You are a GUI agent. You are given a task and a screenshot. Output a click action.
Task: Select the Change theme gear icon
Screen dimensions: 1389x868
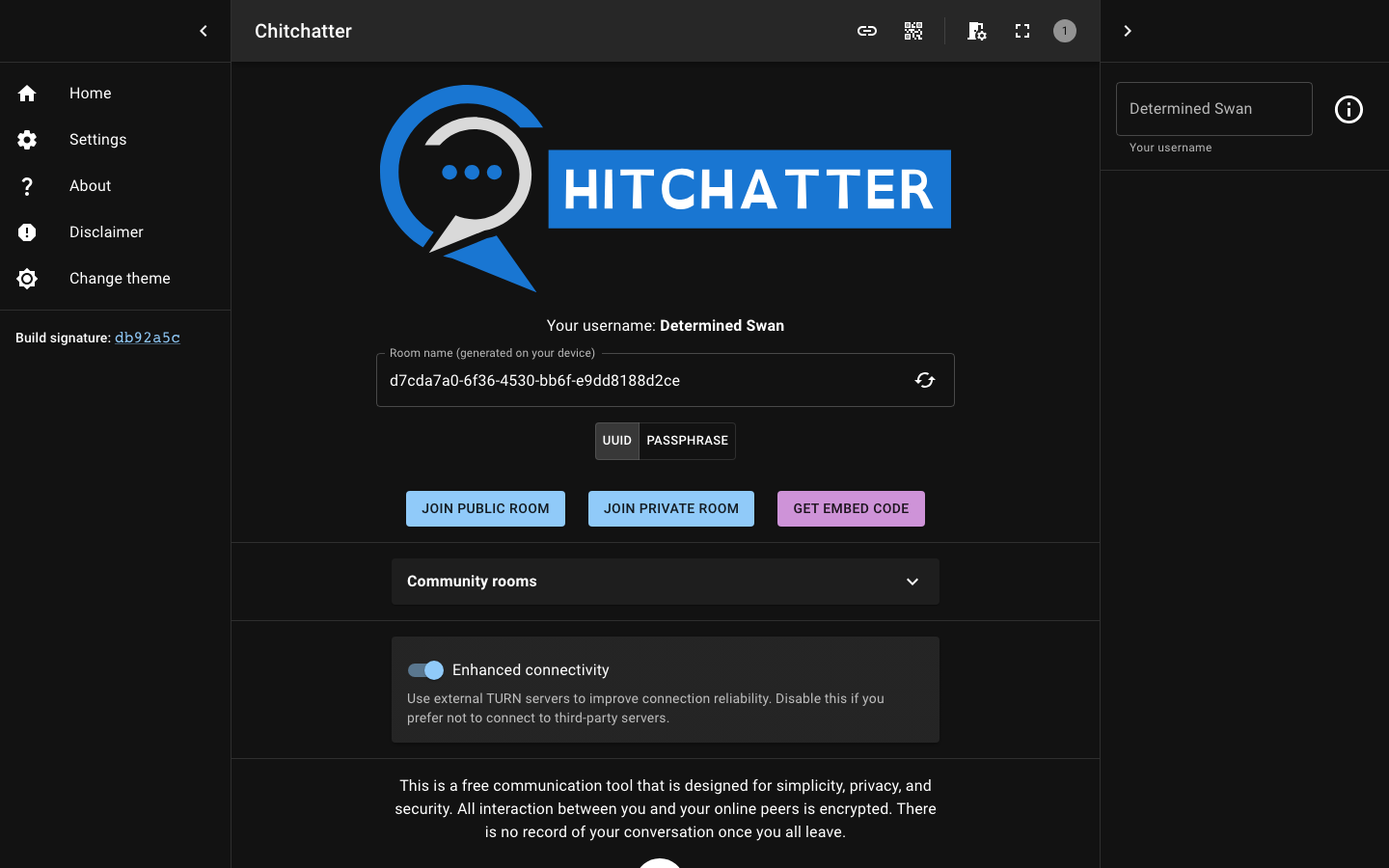[x=27, y=278]
